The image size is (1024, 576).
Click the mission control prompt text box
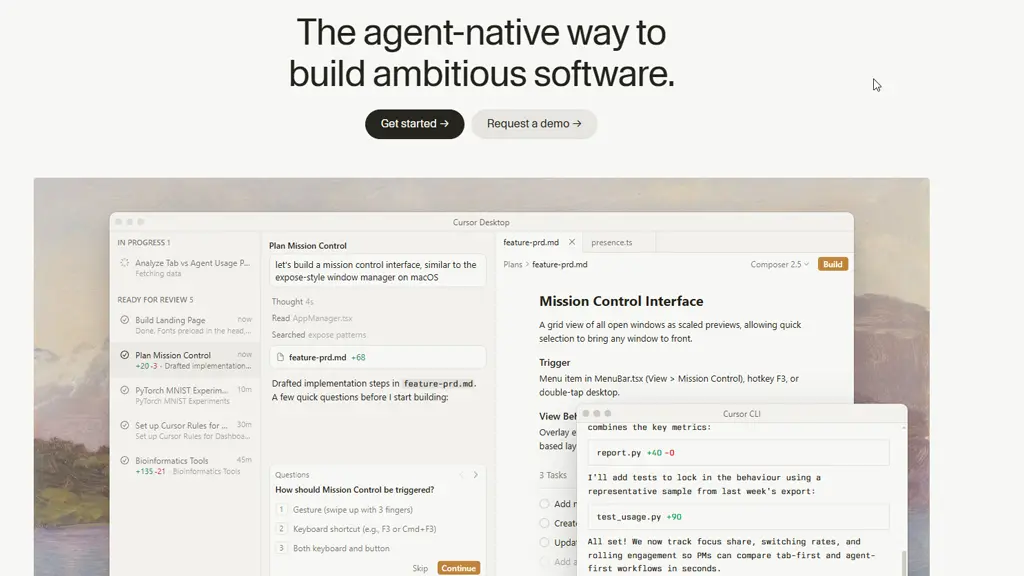[x=377, y=271]
